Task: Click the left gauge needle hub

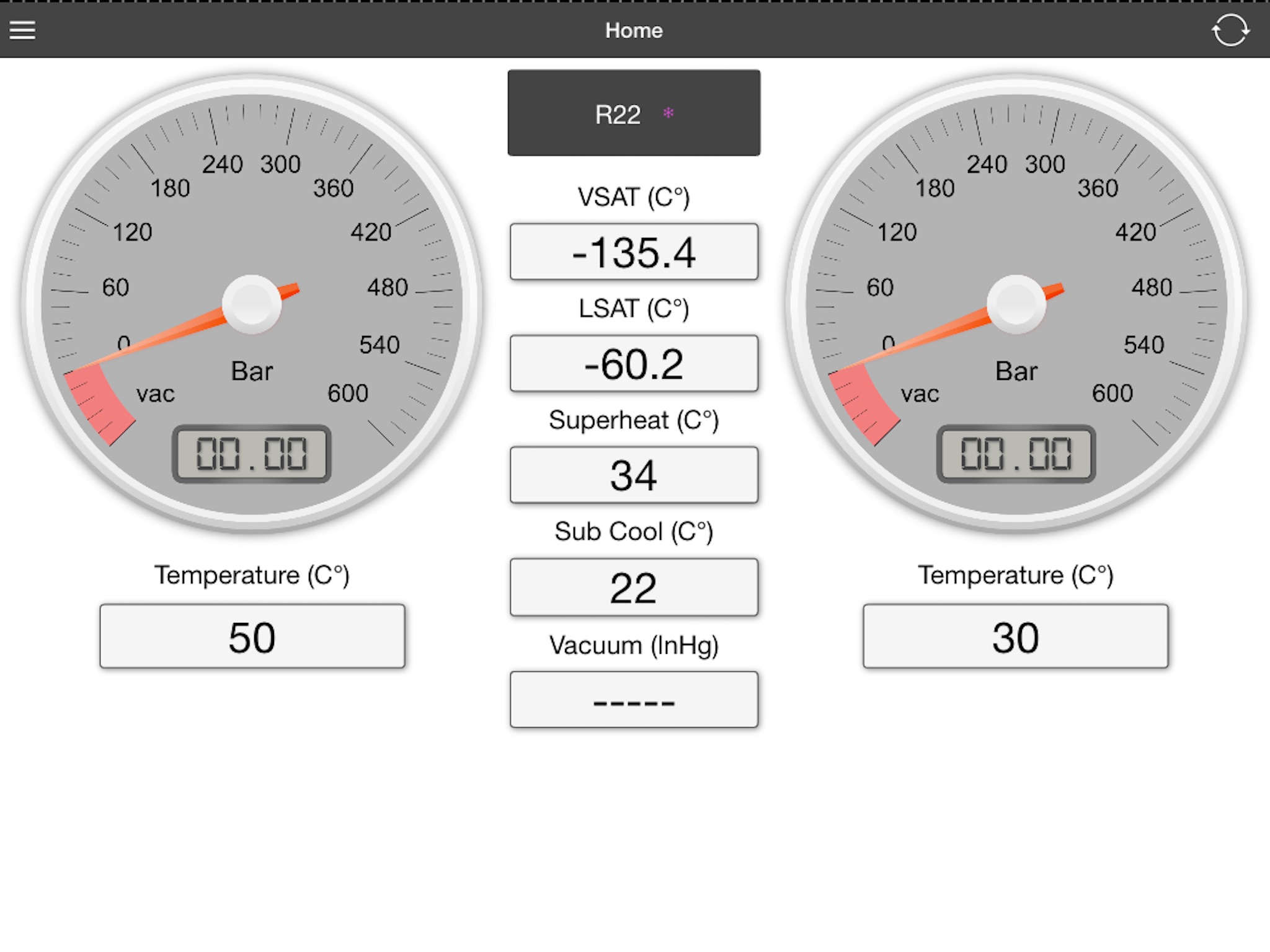Action: [251, 304]
